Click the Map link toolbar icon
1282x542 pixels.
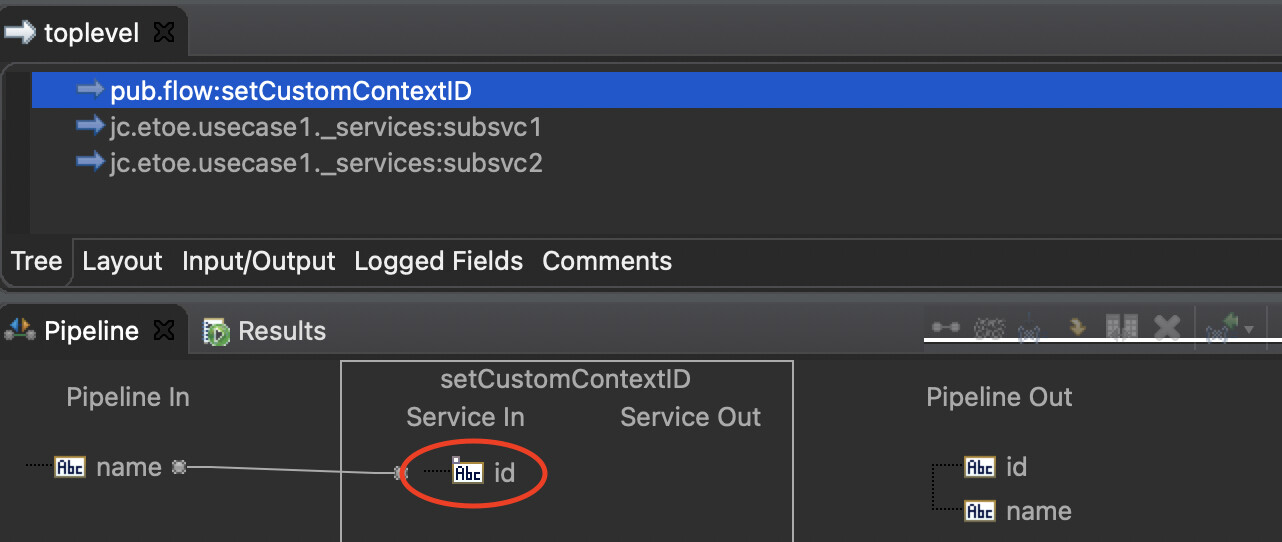click(x=945, y=327)
